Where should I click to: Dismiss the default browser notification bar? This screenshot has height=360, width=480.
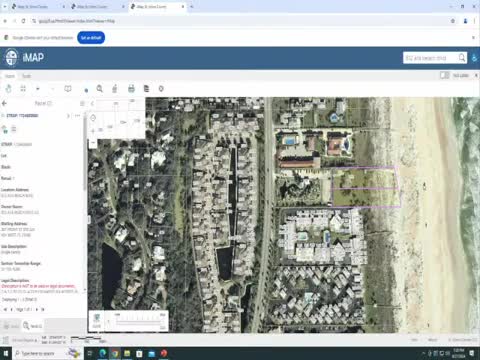tap(473, 38)
